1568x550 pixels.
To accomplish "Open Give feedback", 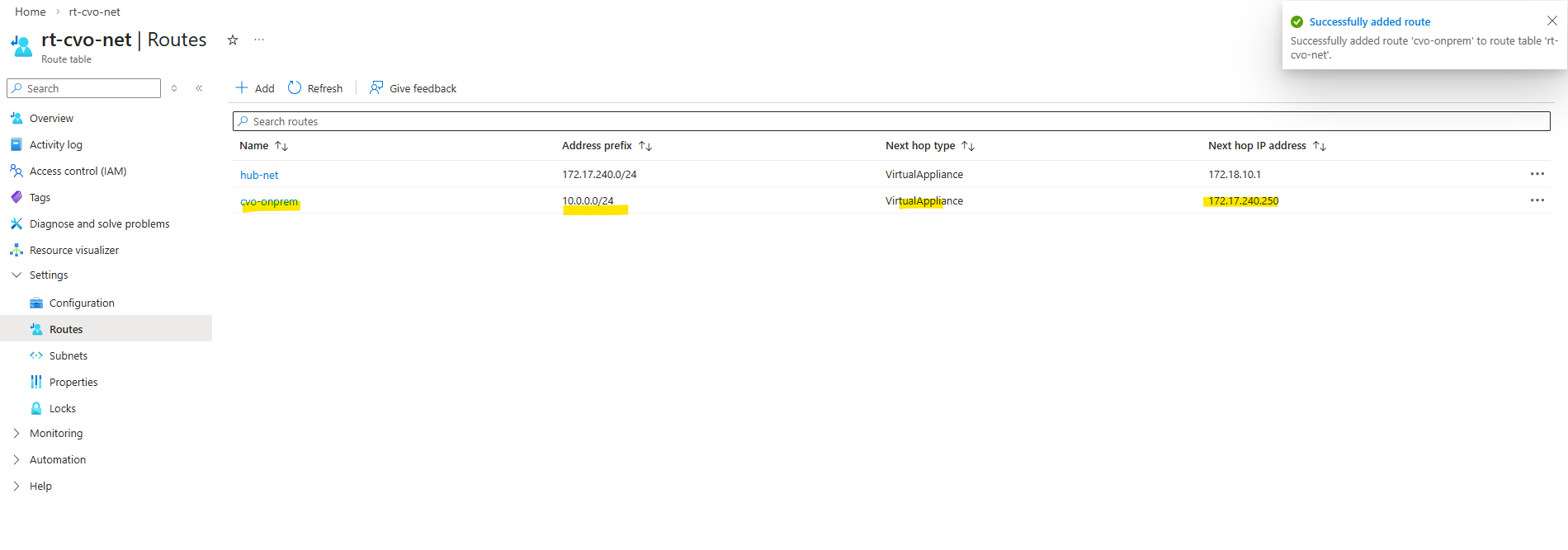I will point(413,88).
